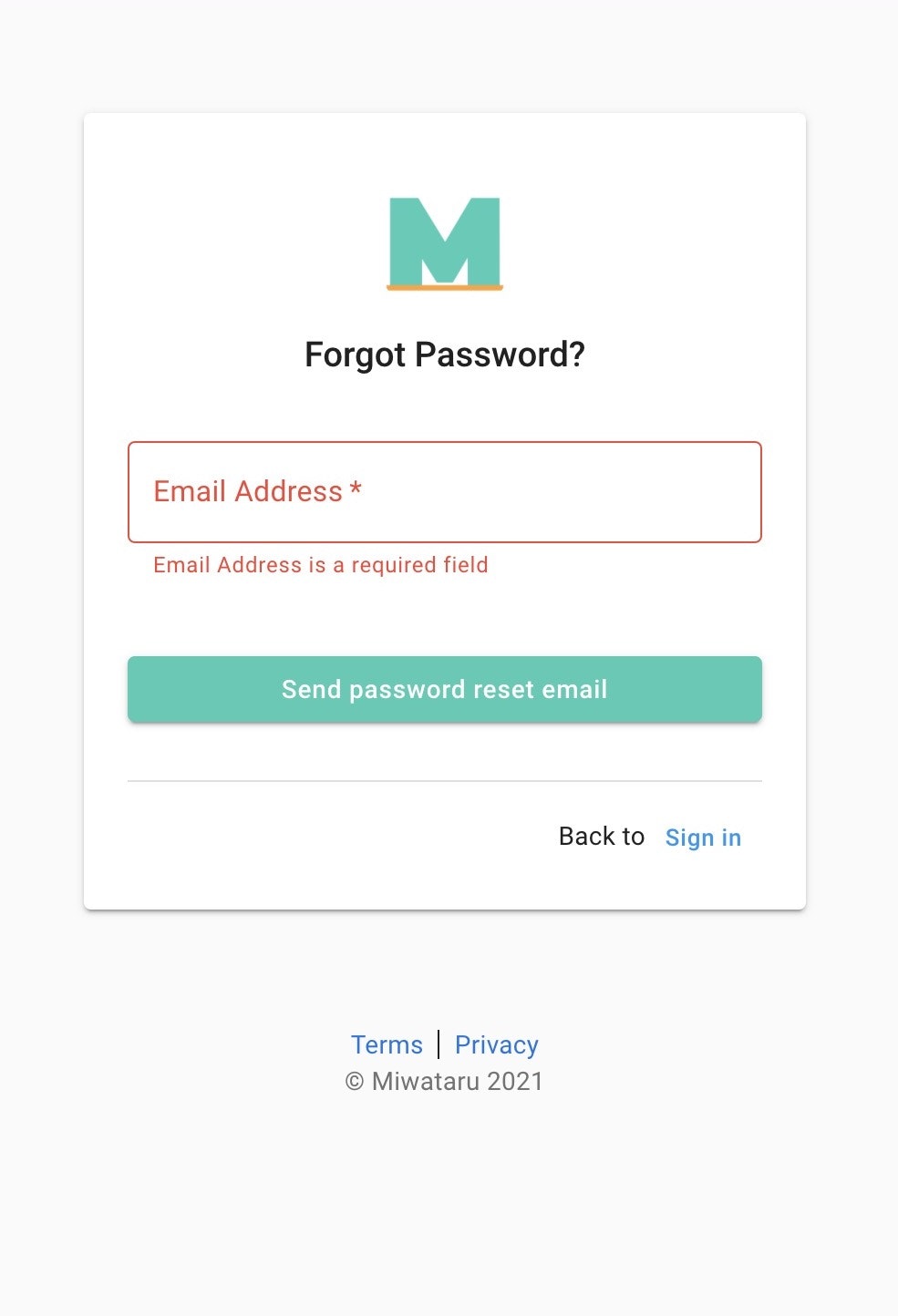Click Sign in to return to login
Image resolution: width=898 pixels, height=1316 pixels.
(703, 838)
